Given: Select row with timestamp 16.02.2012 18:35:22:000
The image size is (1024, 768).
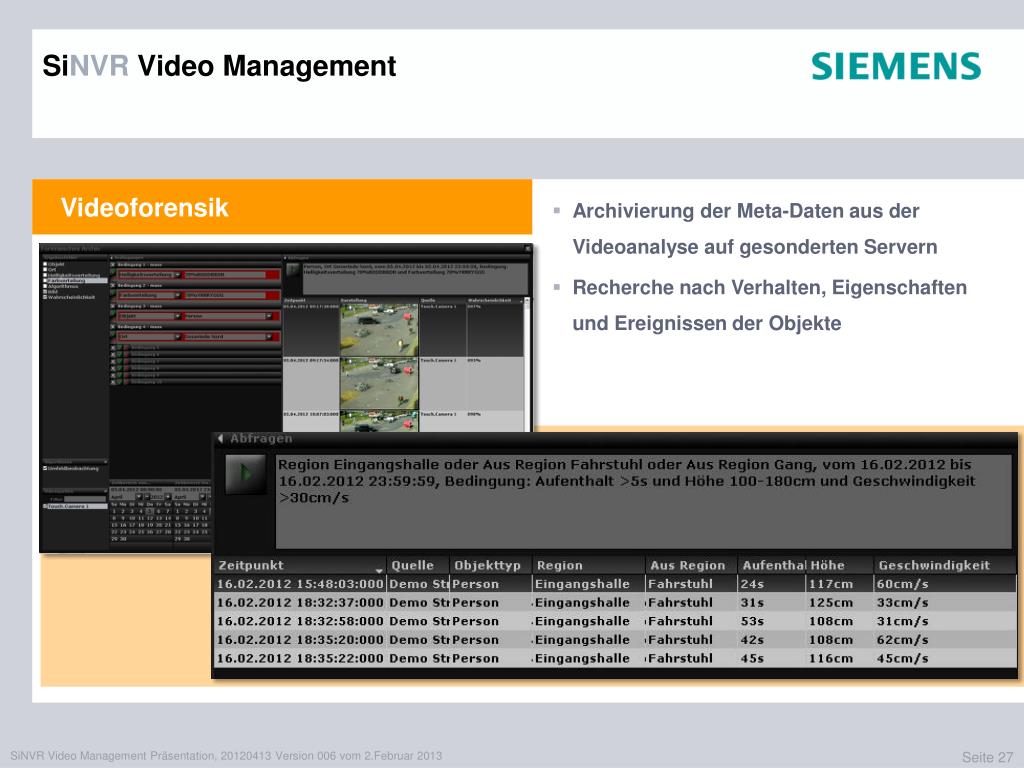Looking at the screenshot, I should coord(615,658).
